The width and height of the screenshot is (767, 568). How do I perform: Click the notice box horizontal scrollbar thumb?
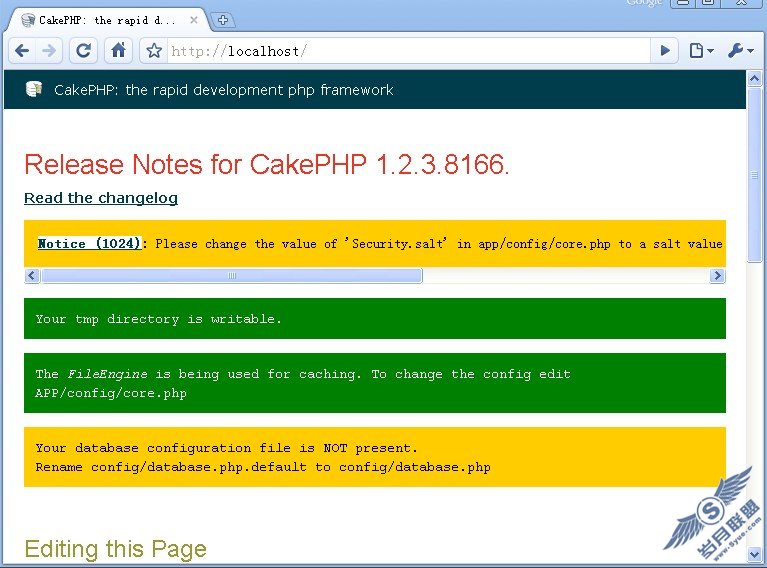pyautogui.click(x=232, y=275)
